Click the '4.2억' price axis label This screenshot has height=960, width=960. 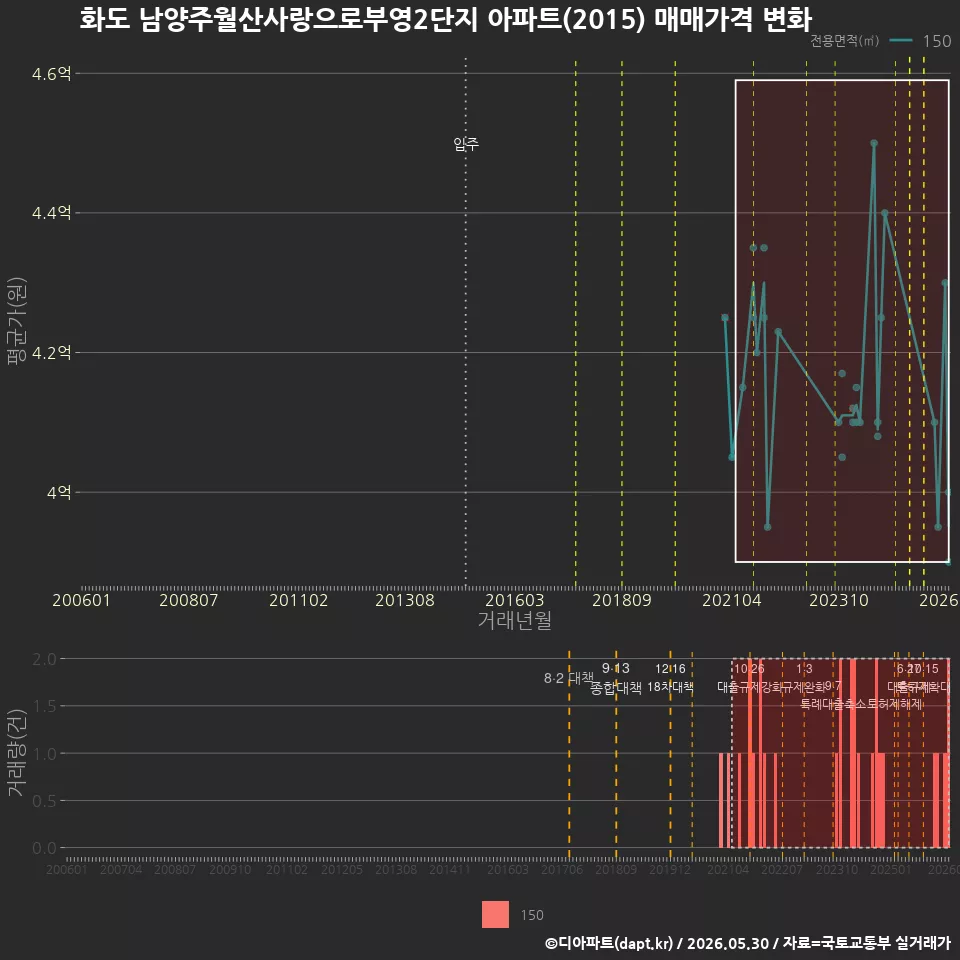pyautogui.click(x=51, y=353)
